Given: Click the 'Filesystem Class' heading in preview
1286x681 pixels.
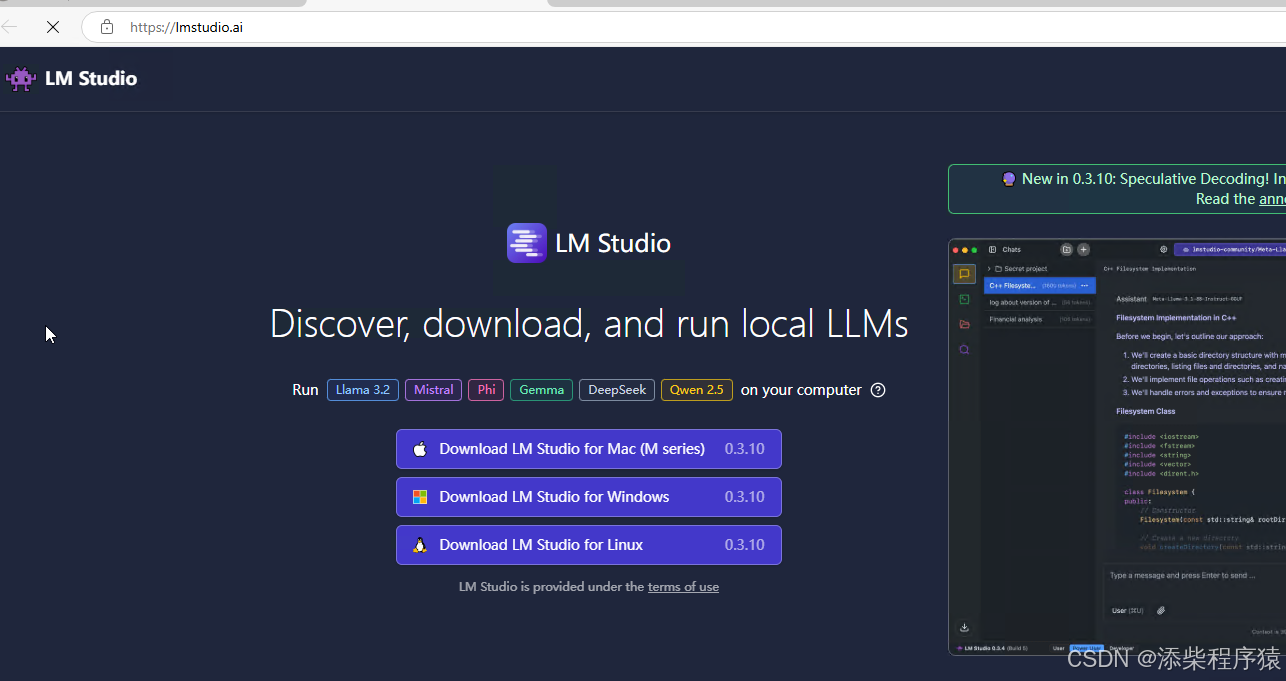Looking at the screenshot, I should click(1146, 411).
